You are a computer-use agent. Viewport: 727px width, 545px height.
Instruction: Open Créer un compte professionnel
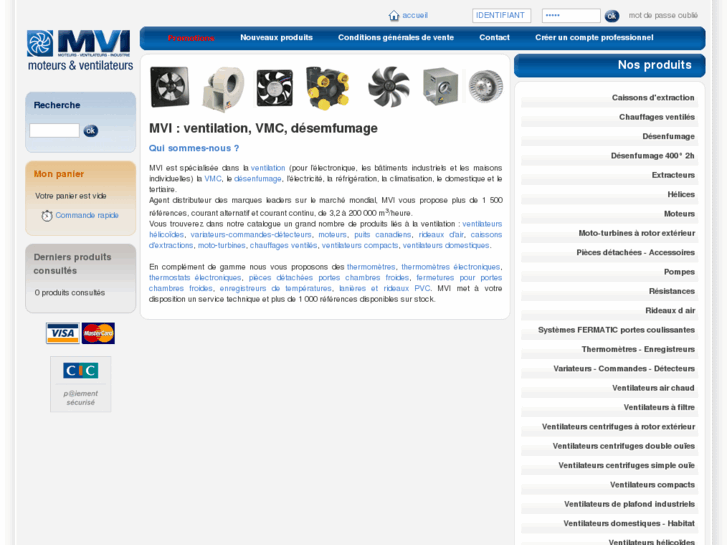(594, 38)
